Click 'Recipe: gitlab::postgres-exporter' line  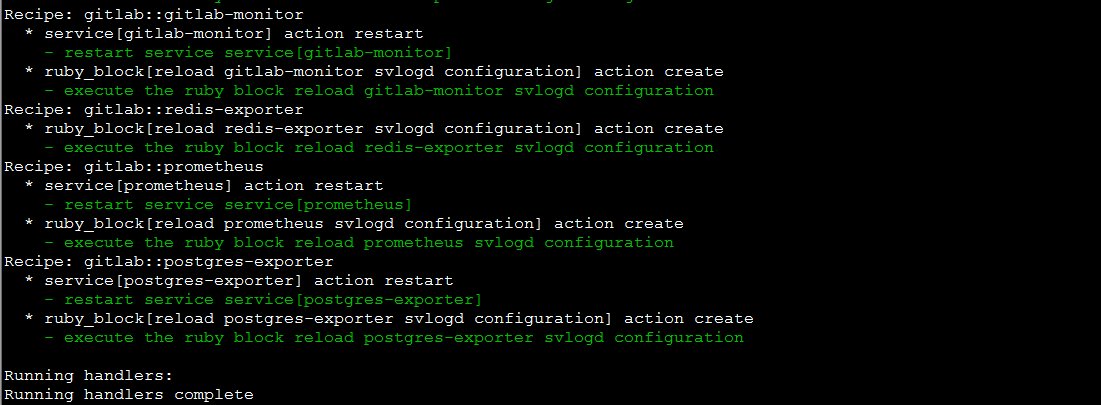pyautogui.click(x=169, y=262)
